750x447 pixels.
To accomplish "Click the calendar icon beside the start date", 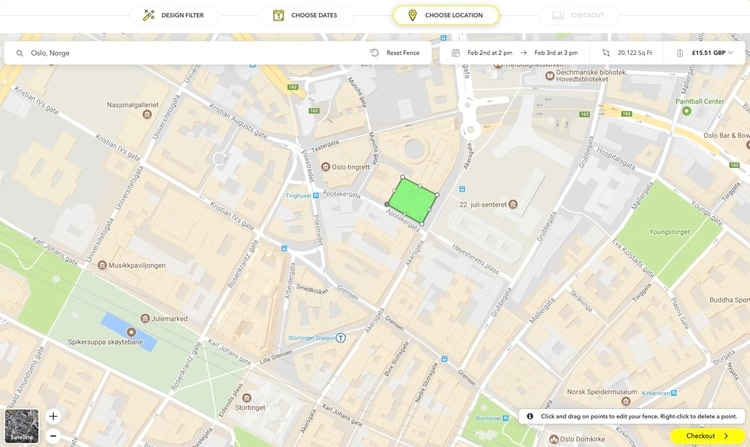I will tap(456, 53).
